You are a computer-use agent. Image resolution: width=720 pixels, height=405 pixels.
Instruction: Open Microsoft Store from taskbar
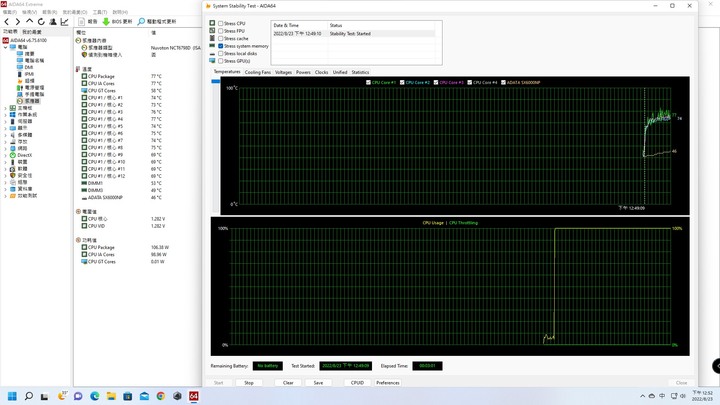click(128, 396)
